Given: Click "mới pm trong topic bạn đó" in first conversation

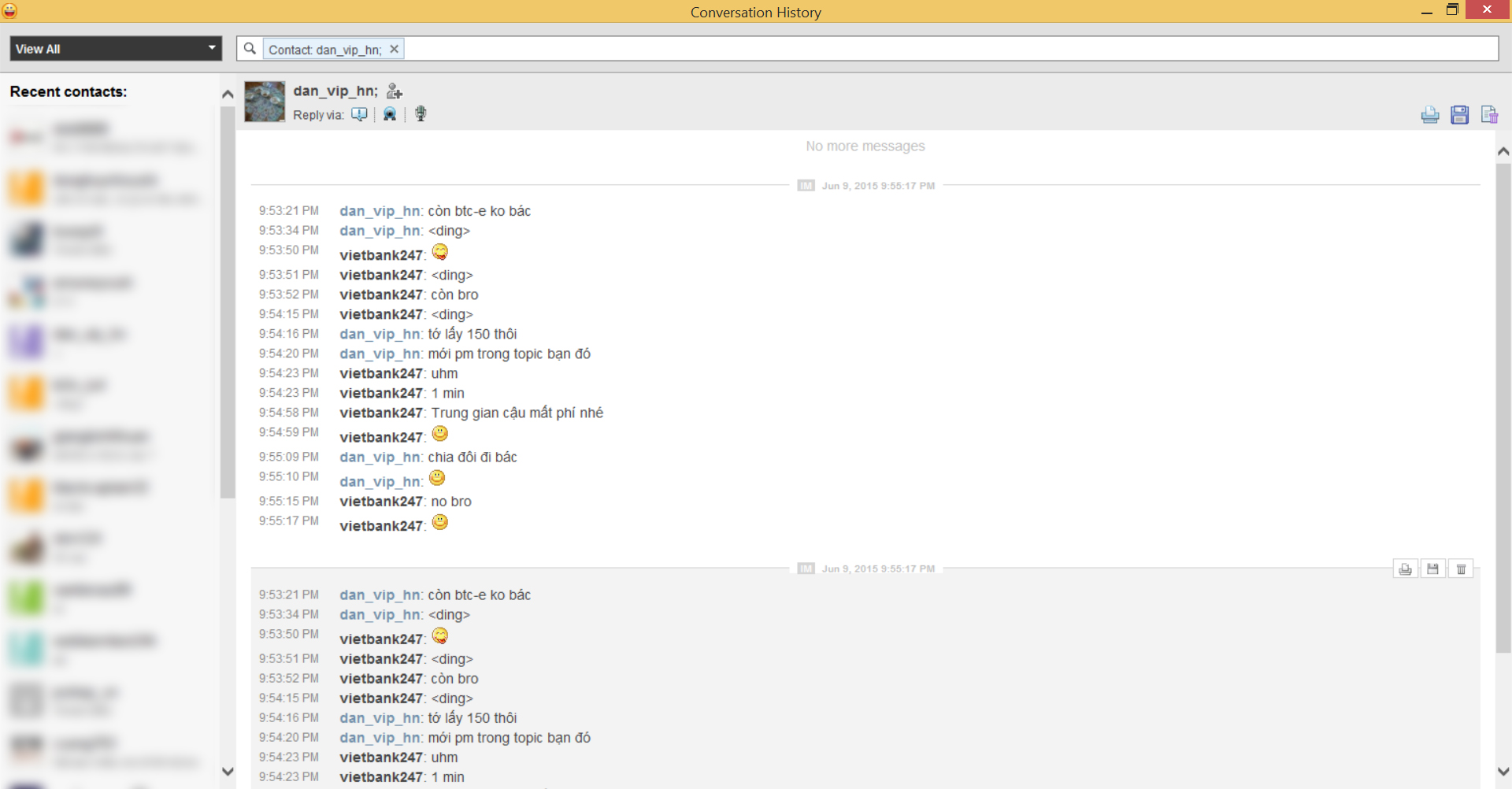Looking at the screenshot, I should click(510, 354).
